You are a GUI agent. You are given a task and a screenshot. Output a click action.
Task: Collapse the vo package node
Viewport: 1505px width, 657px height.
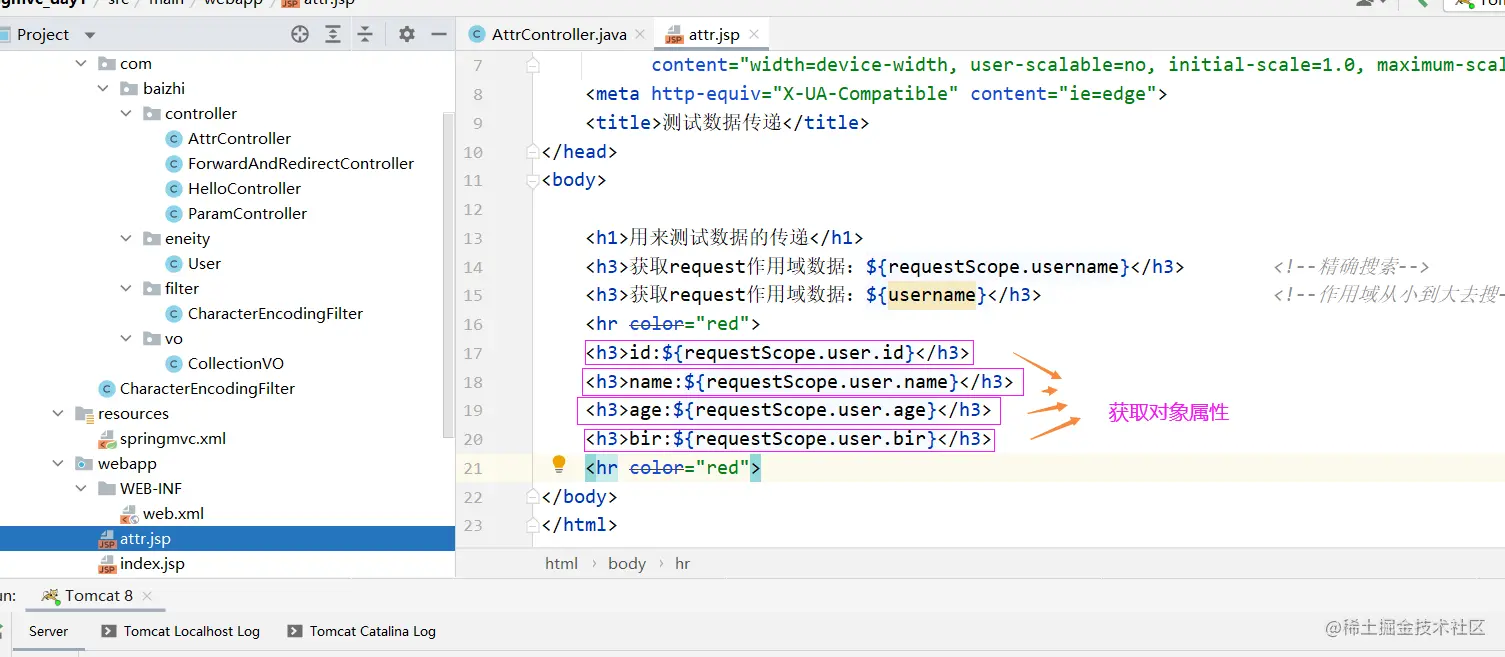pyautogui.click(x=126, y=338)
